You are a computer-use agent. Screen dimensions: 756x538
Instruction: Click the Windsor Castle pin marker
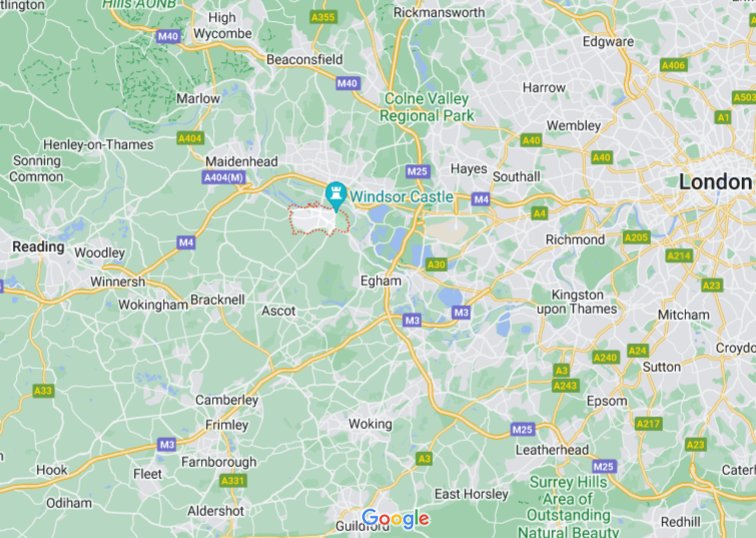(x=336, y=196)
